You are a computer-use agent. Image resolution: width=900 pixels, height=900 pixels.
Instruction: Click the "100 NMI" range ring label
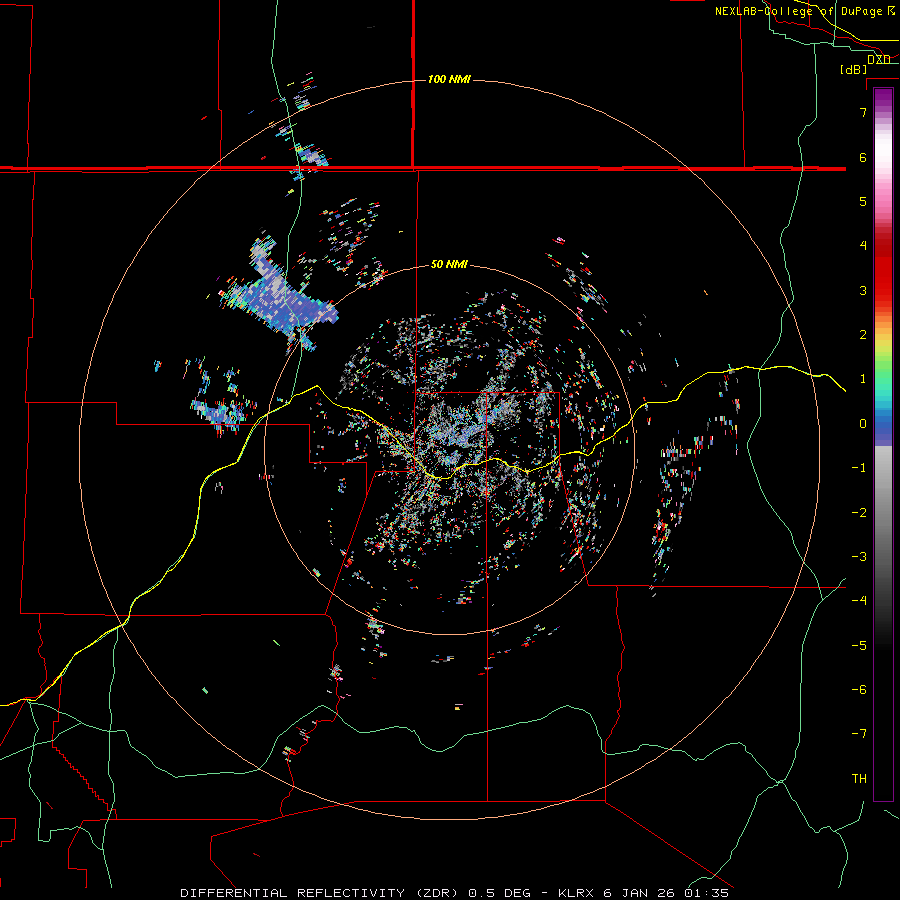449,79
